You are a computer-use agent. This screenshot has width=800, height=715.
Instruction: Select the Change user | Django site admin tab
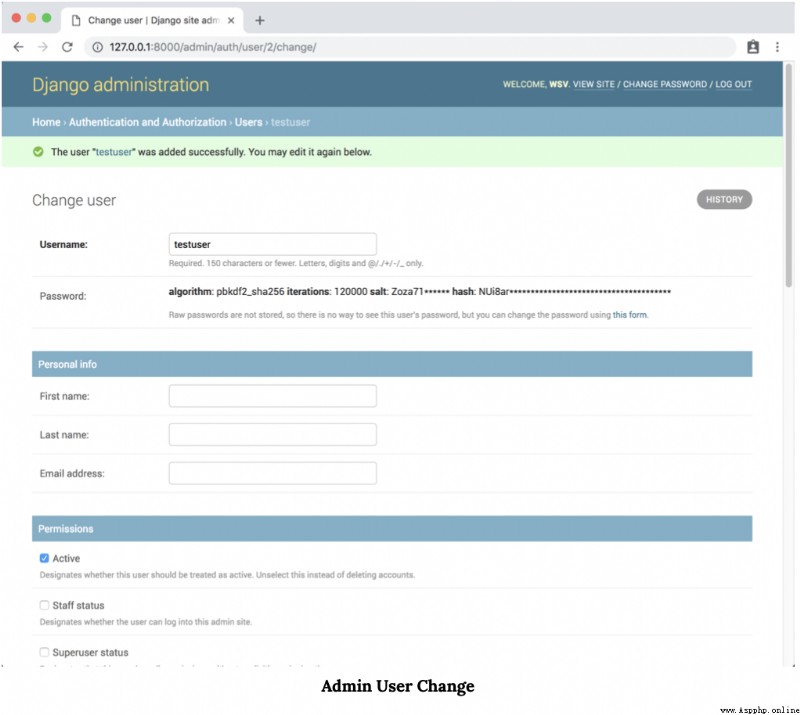(x=152, y=20)
